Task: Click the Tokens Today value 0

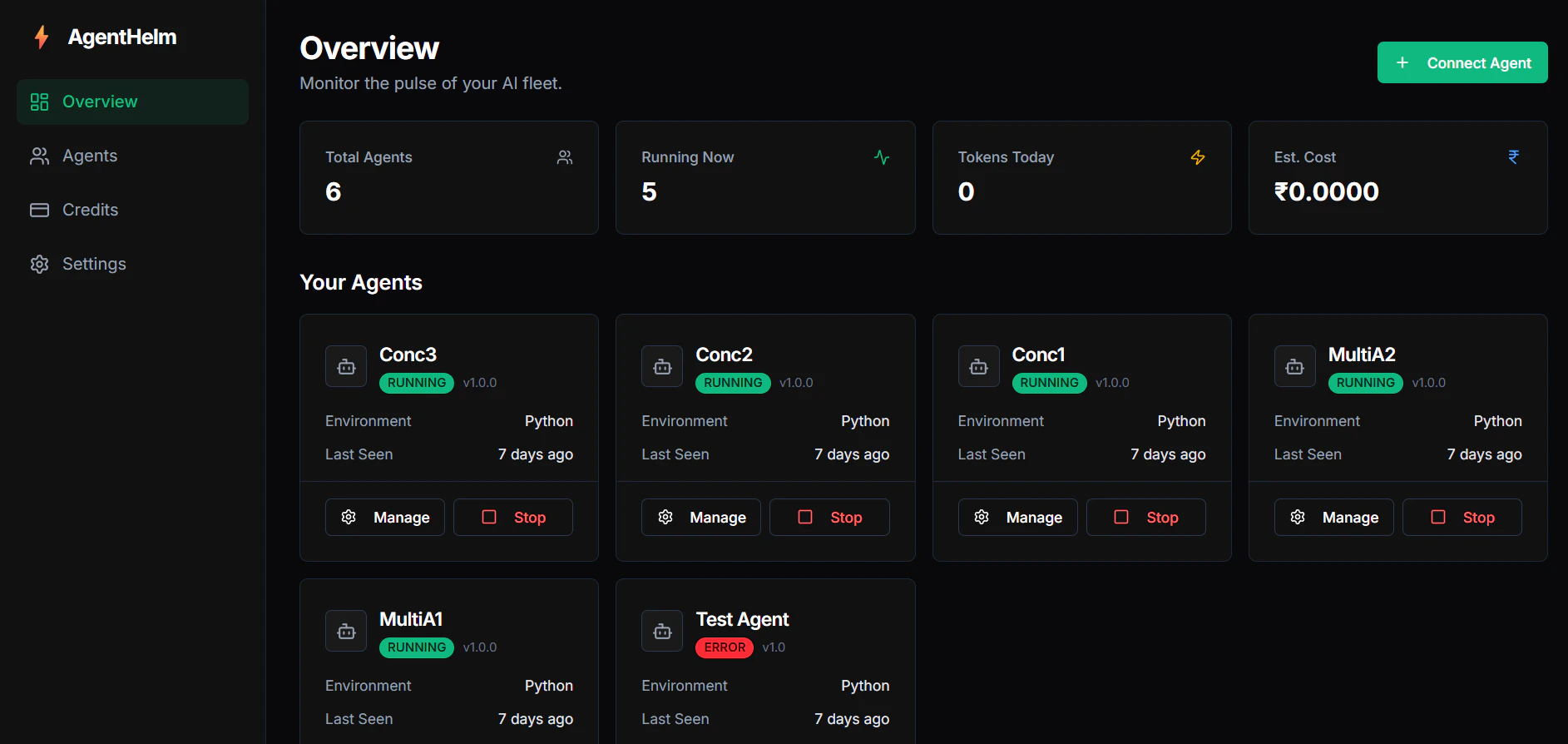Action: 966,192
